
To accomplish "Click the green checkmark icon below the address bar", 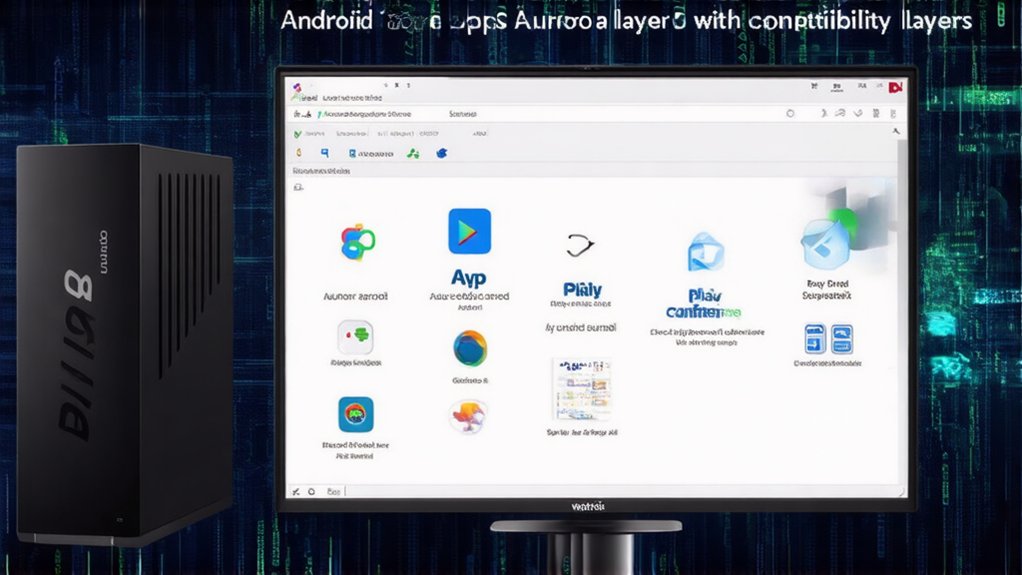I will point(298,134).
